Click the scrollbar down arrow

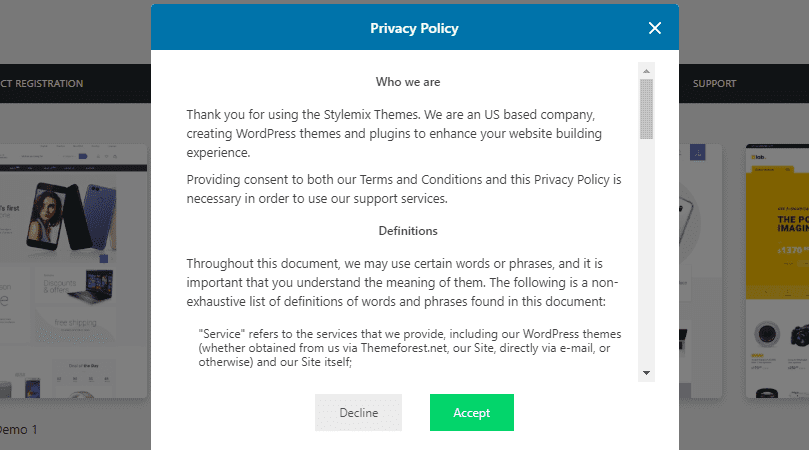coord(647,373)
